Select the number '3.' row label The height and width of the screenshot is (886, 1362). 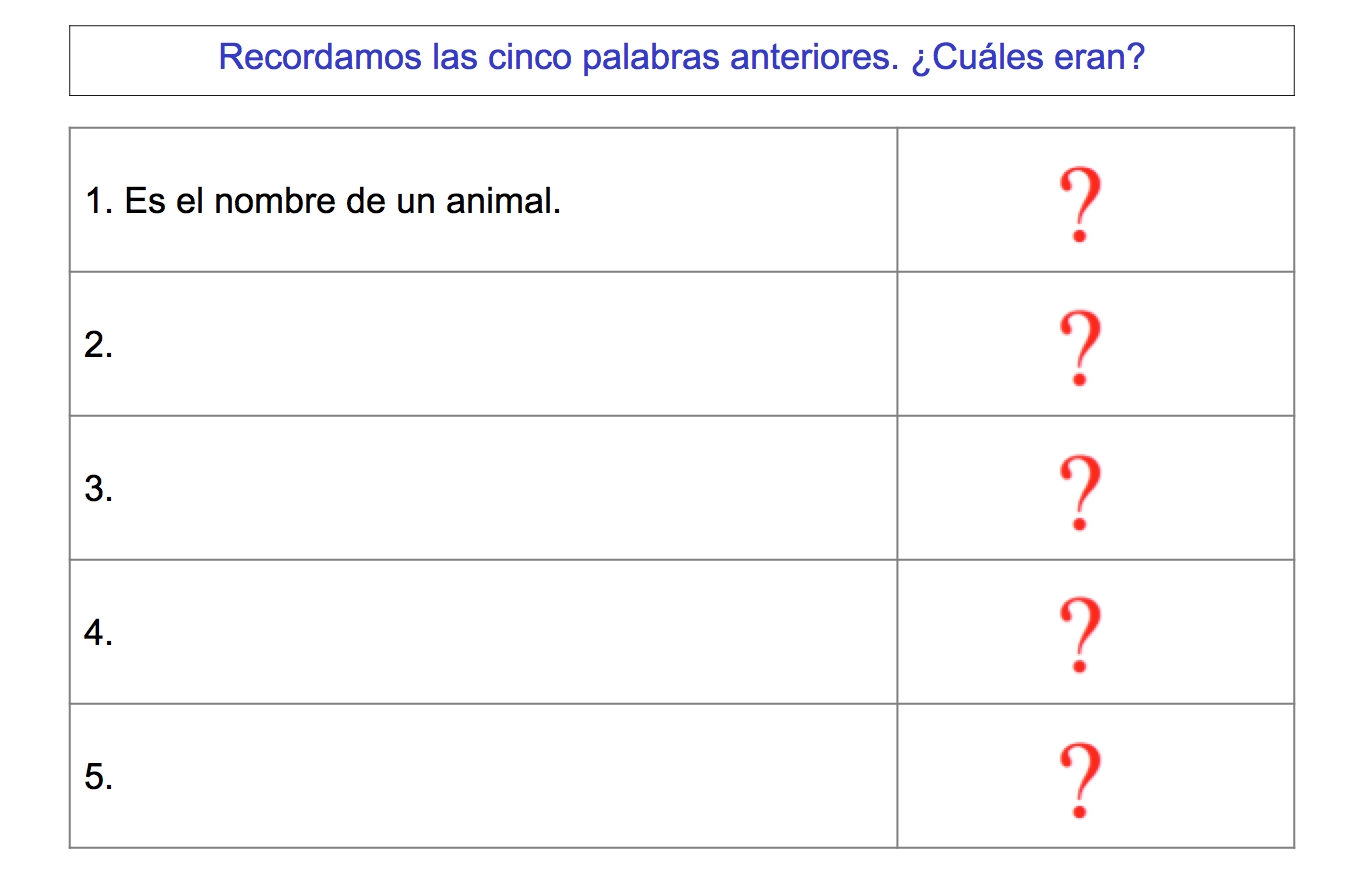coord(98,490)
